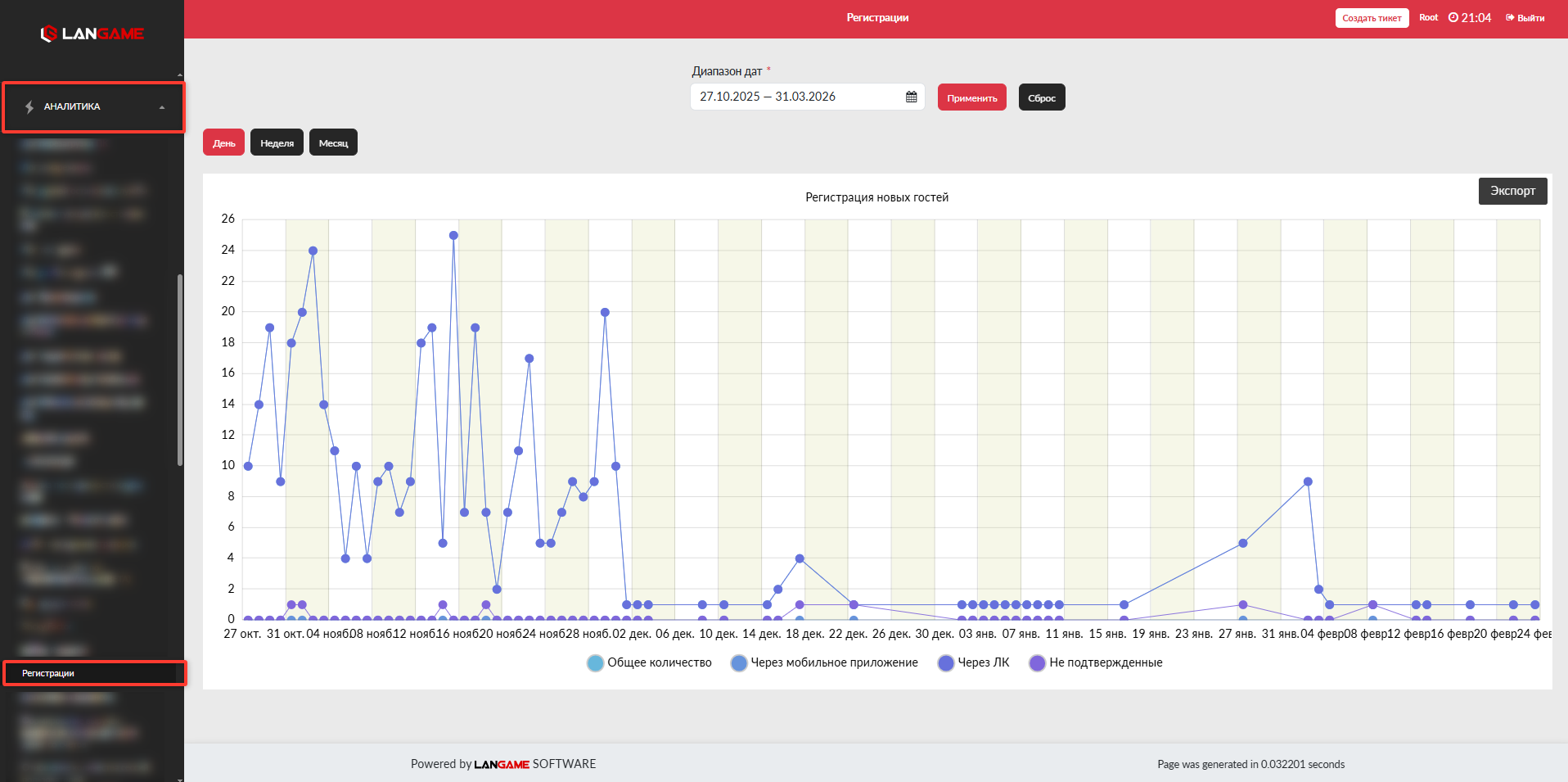Open the Регистрации sidebar item
This screenshot has height=782, width=1568.
tap(94, 673)
